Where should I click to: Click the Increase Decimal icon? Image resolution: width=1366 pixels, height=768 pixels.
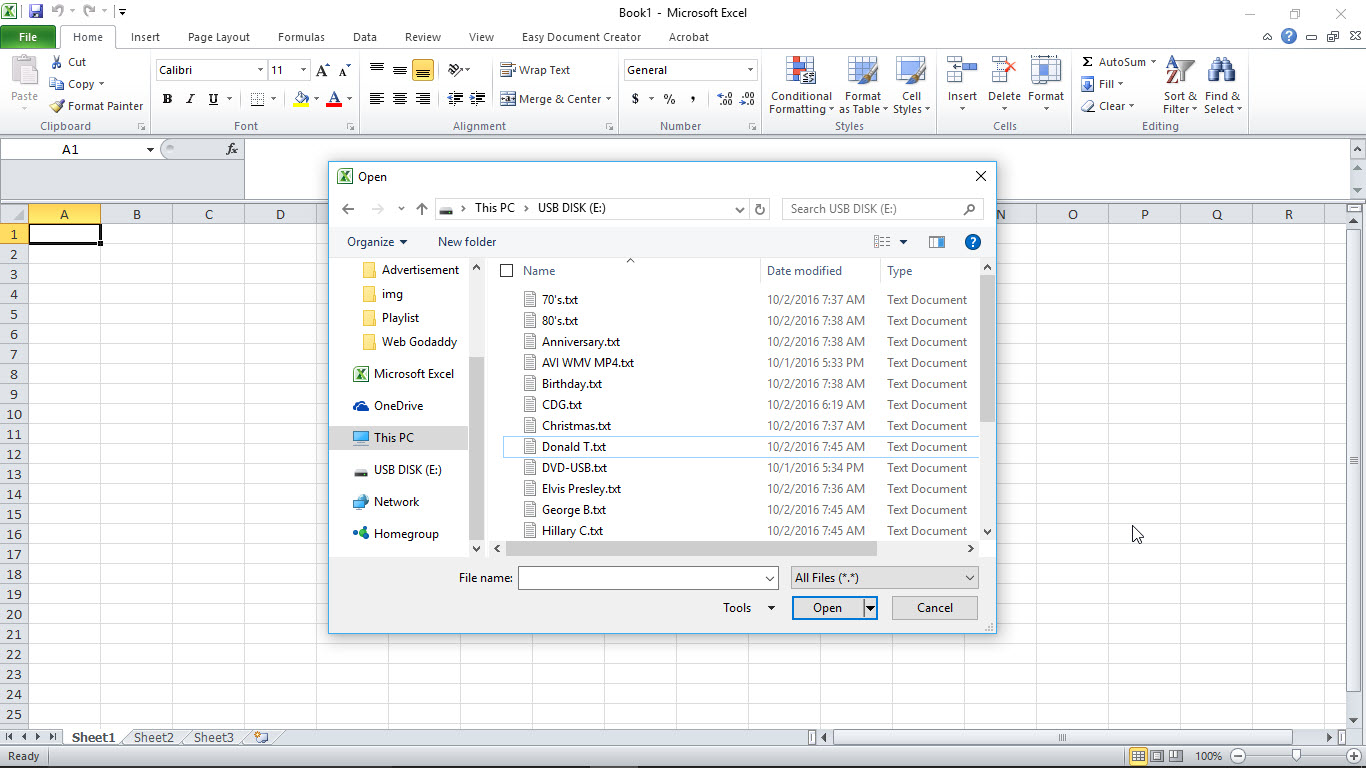(x=725, y=99)
